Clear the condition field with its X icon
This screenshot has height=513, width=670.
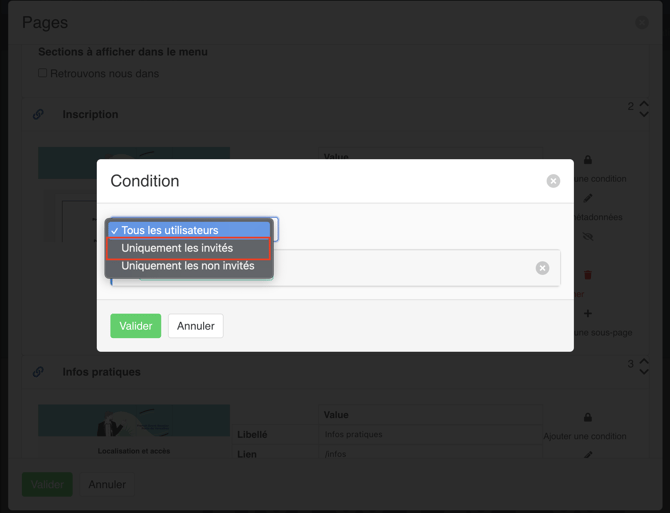542,268
